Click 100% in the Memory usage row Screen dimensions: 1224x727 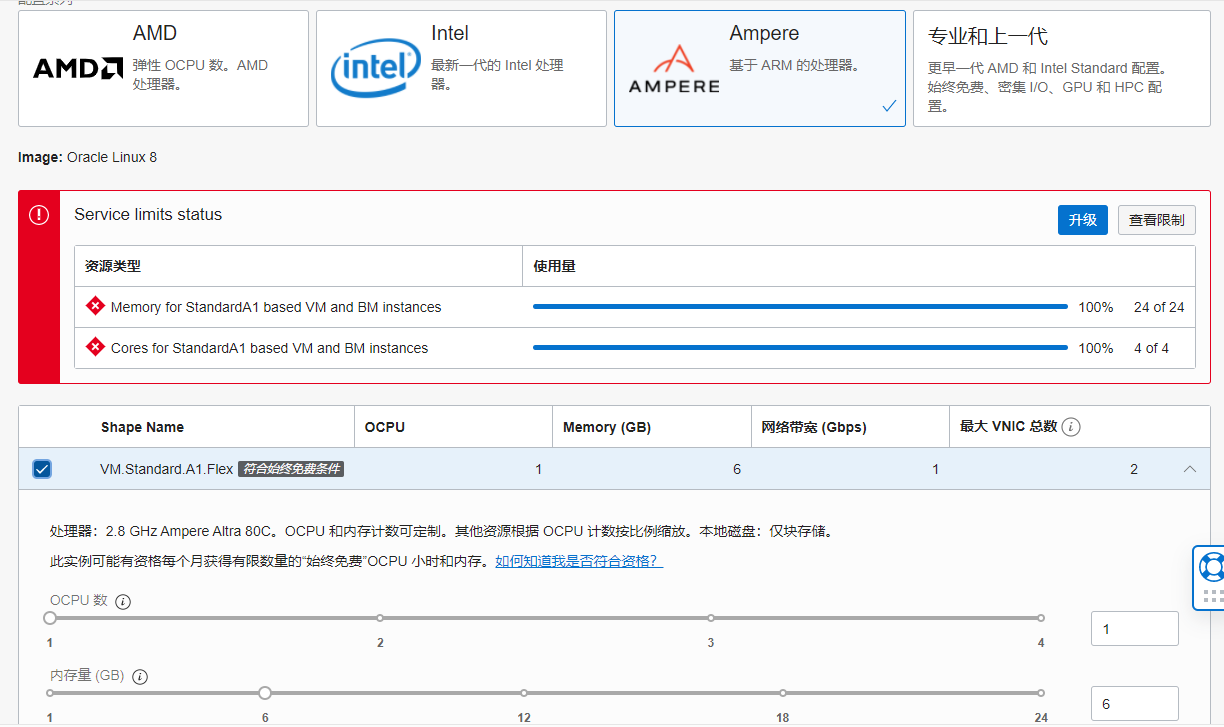[1096, 307]
